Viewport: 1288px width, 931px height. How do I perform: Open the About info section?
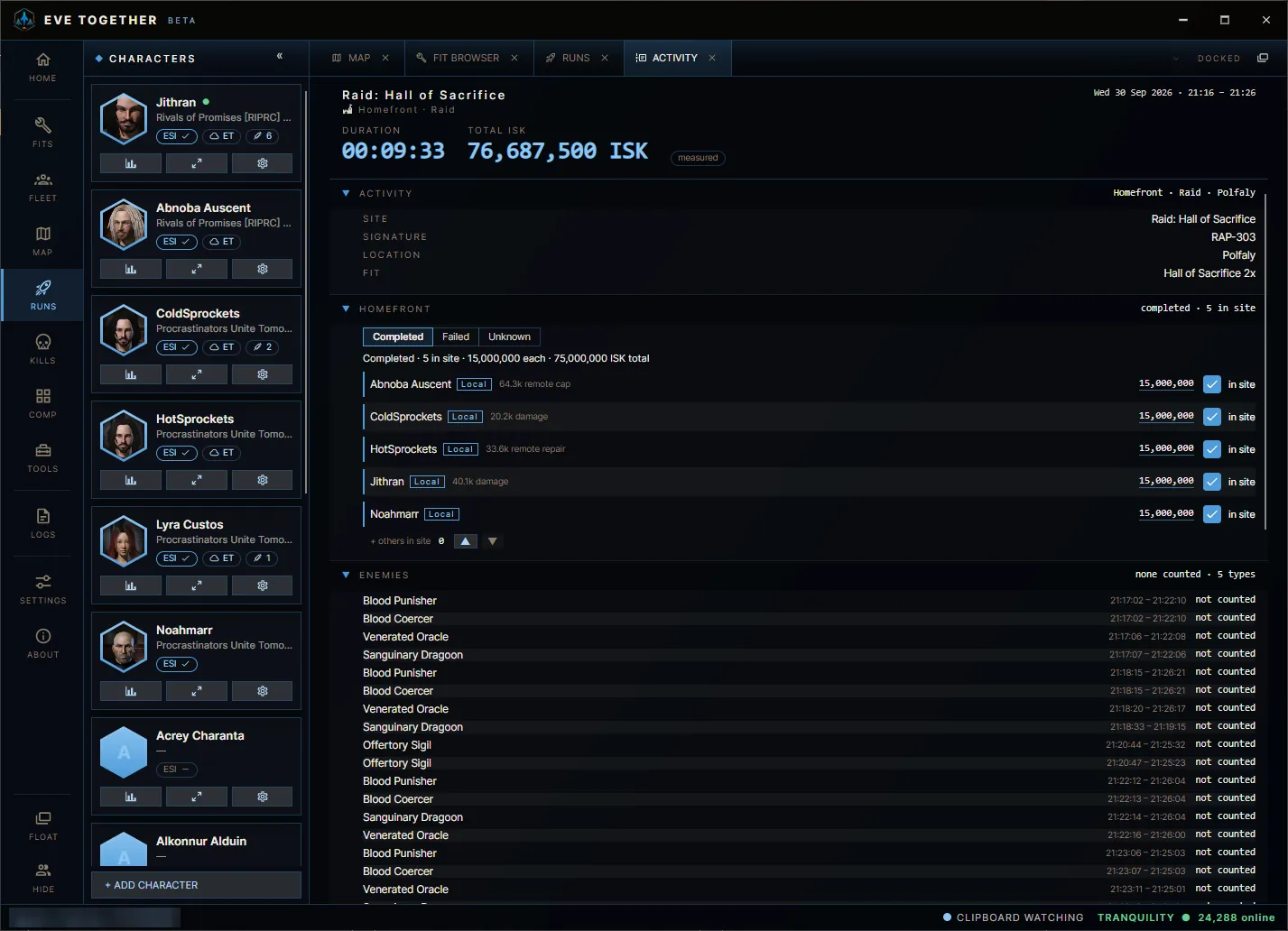pyautogui.click(x=42, y=643)
